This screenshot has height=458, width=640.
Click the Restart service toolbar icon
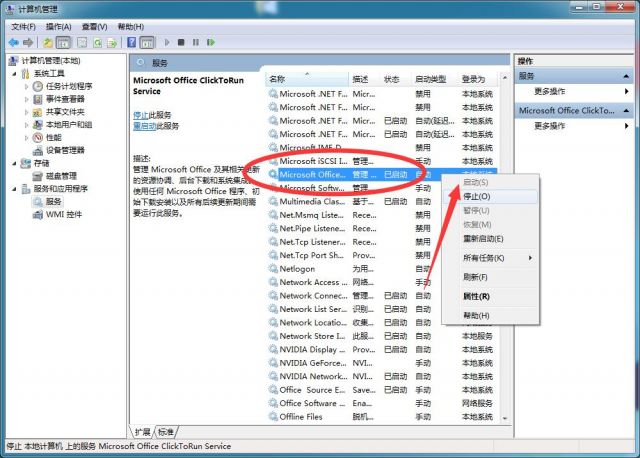[x=211, y=42]
